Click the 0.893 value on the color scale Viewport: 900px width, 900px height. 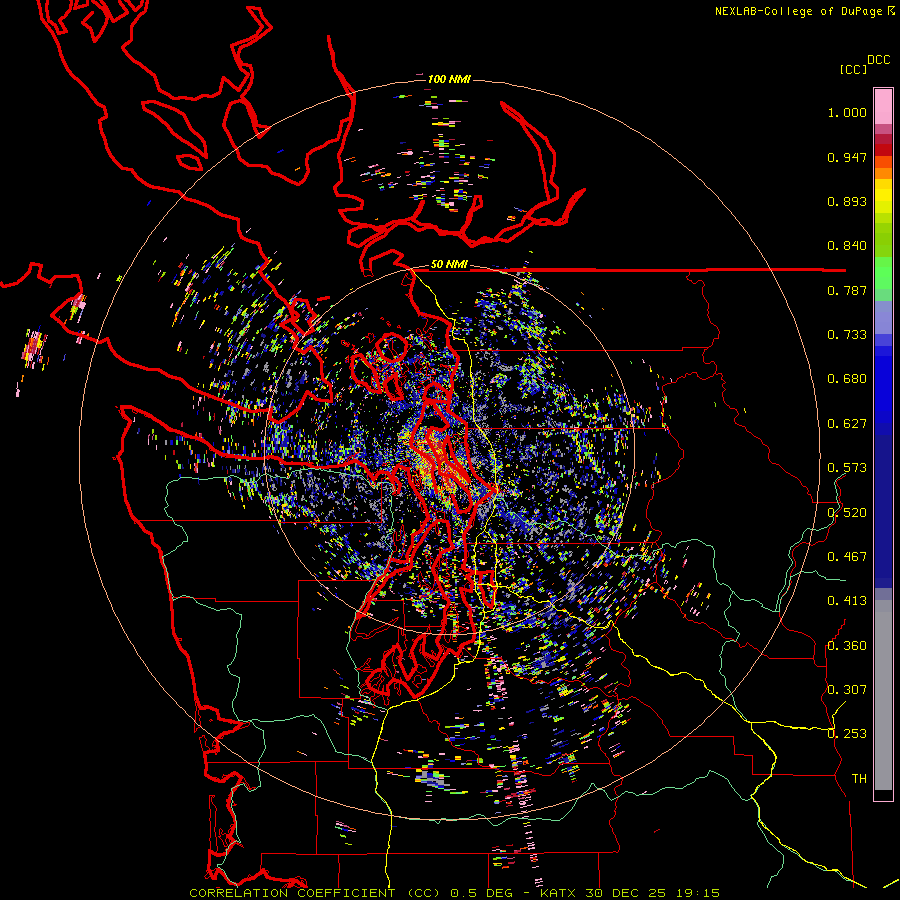tap(847, 201)
